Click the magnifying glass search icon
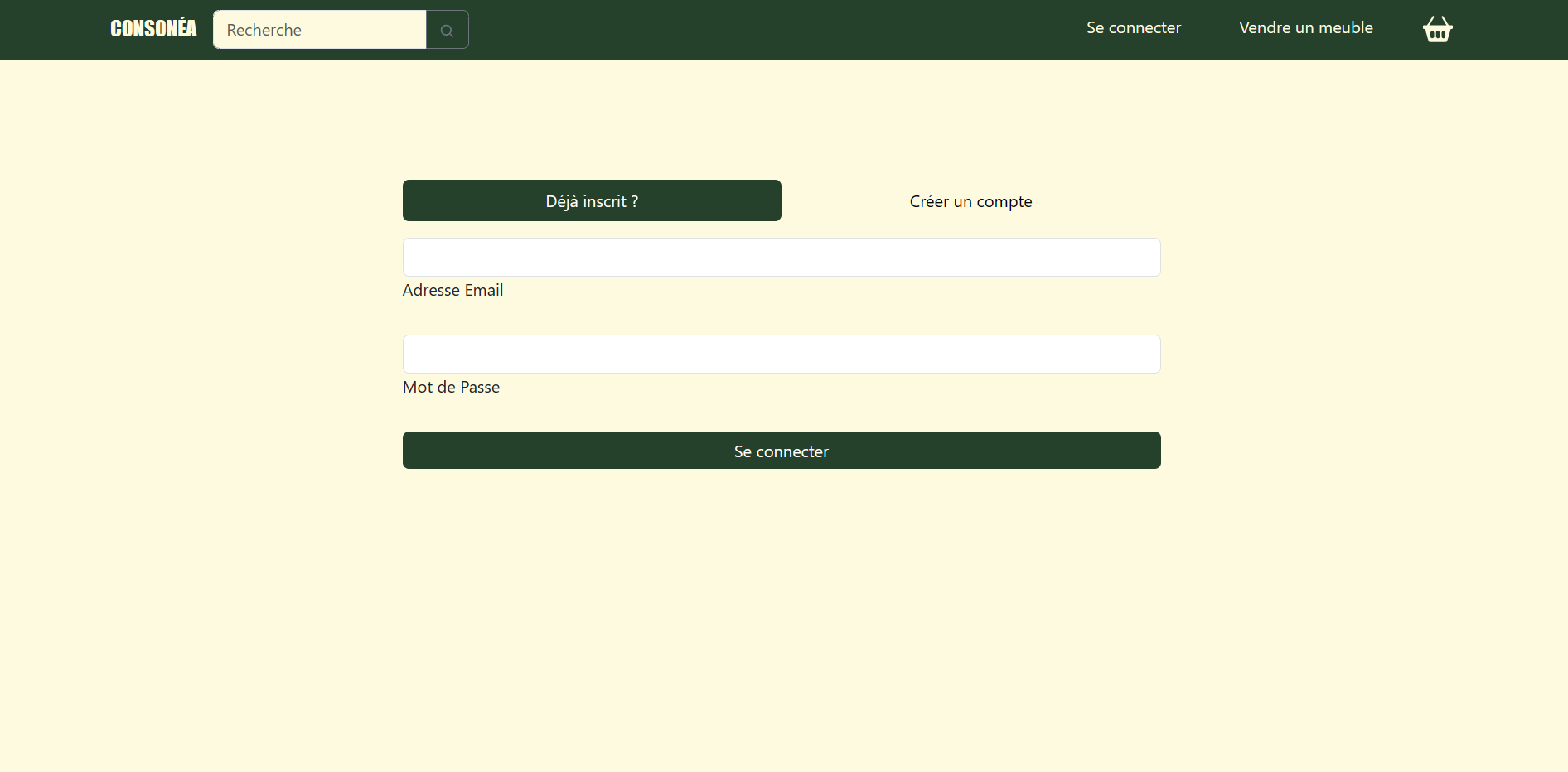The width and height of the screenshot is (1568, 772). click(447, 29)
